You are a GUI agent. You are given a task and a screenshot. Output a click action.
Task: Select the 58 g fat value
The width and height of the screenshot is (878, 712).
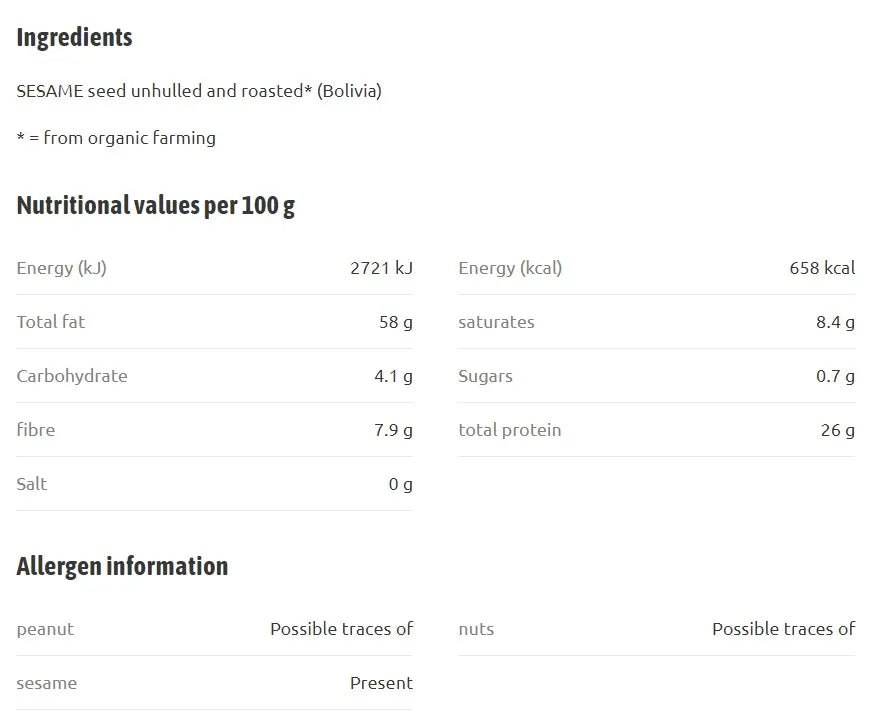pyautogui.click(x=396, y=322)
